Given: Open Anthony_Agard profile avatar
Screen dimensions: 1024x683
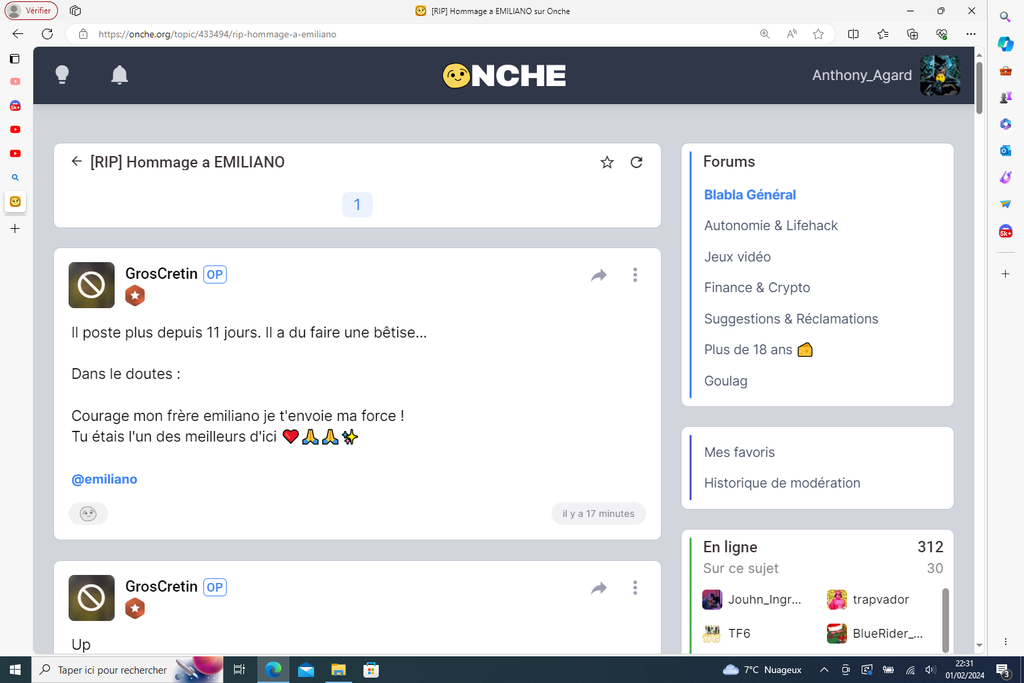Looking at the screenshot, I should pyautogui.click(x=939, y=75).
